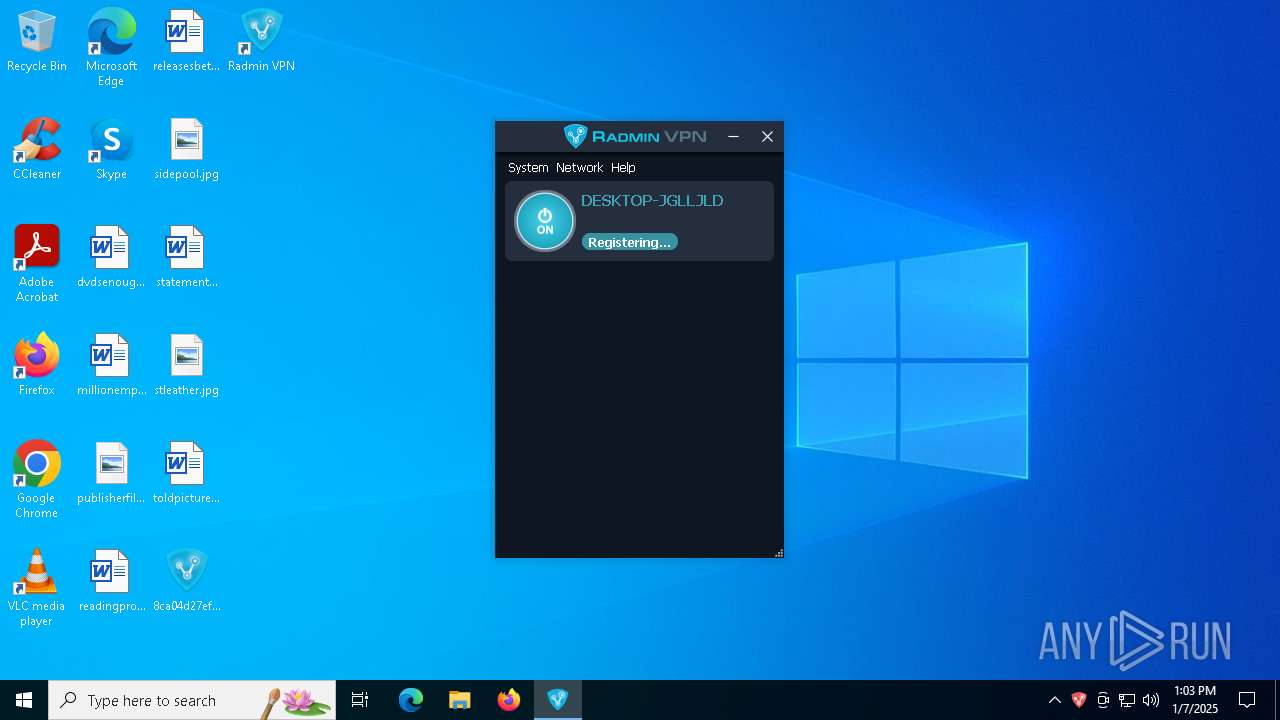The height and width of the screenshot is (720, 1280).
Task: Open the notification center
Action: point(1247,700)
